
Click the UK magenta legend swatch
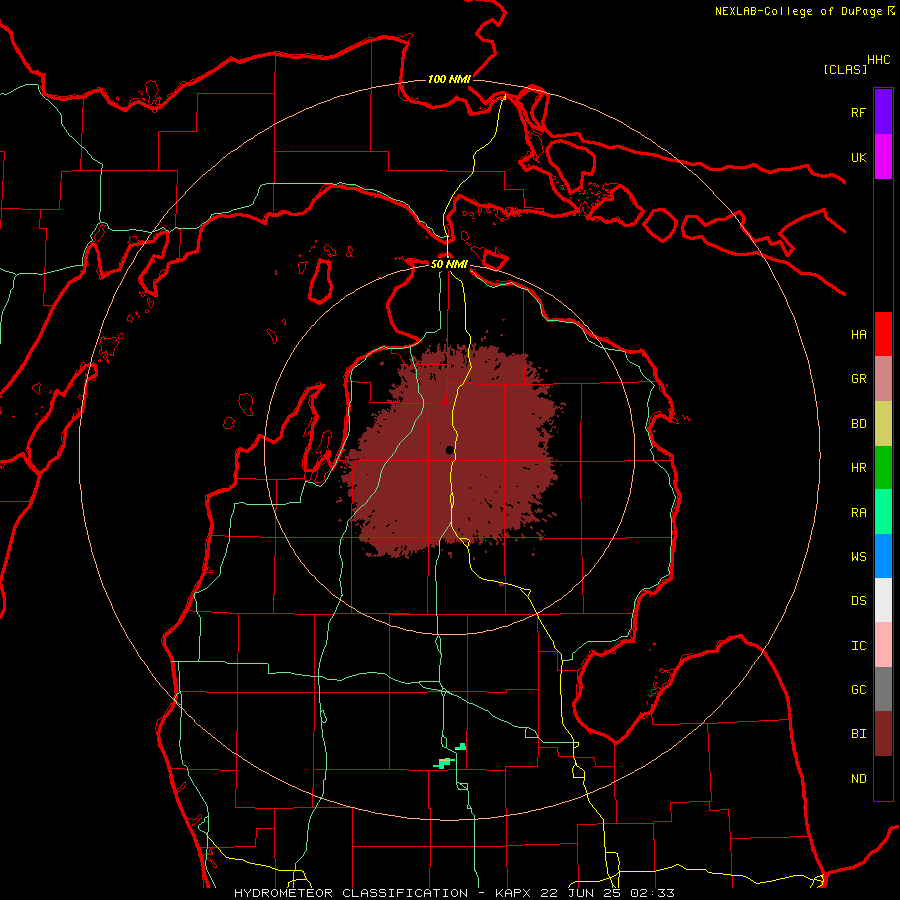click(x=883, y=157)
